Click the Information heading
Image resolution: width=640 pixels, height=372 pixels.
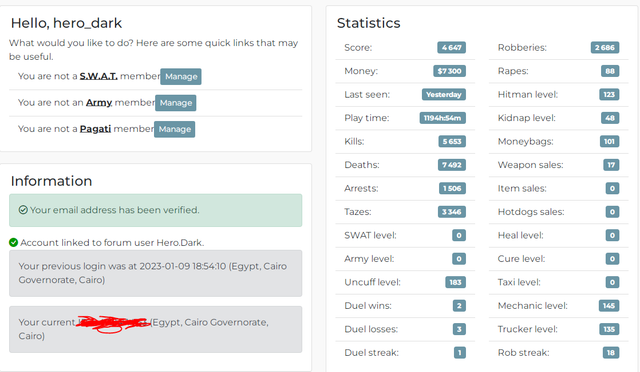pos(51,181)
